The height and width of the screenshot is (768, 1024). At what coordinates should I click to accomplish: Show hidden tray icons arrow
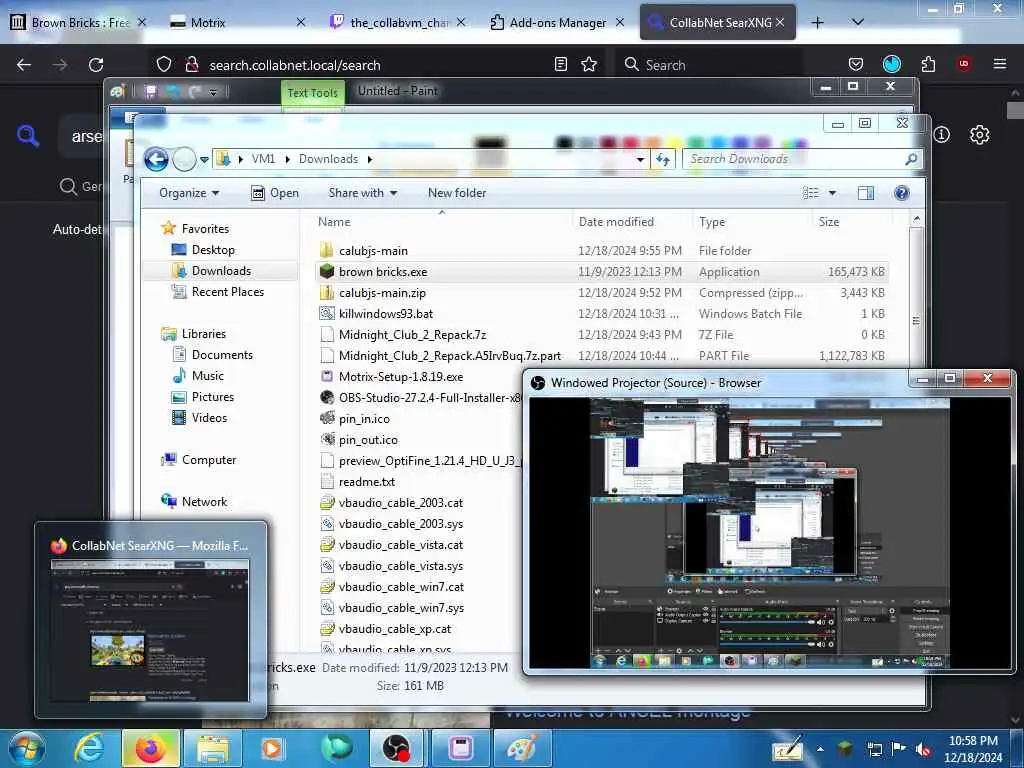tap(820, 749)
